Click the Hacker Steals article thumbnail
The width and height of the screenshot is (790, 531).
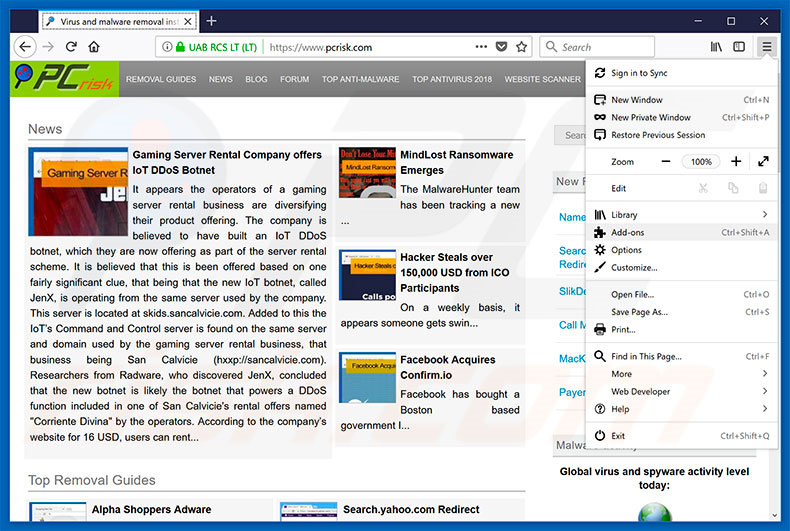tap(367, 275)
